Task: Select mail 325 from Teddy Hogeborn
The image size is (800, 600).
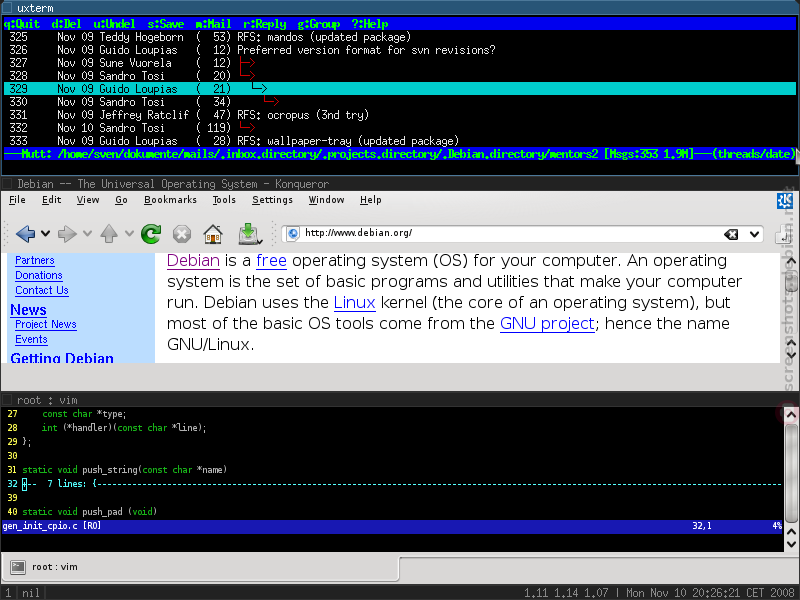Action: [x=399, y=37]
